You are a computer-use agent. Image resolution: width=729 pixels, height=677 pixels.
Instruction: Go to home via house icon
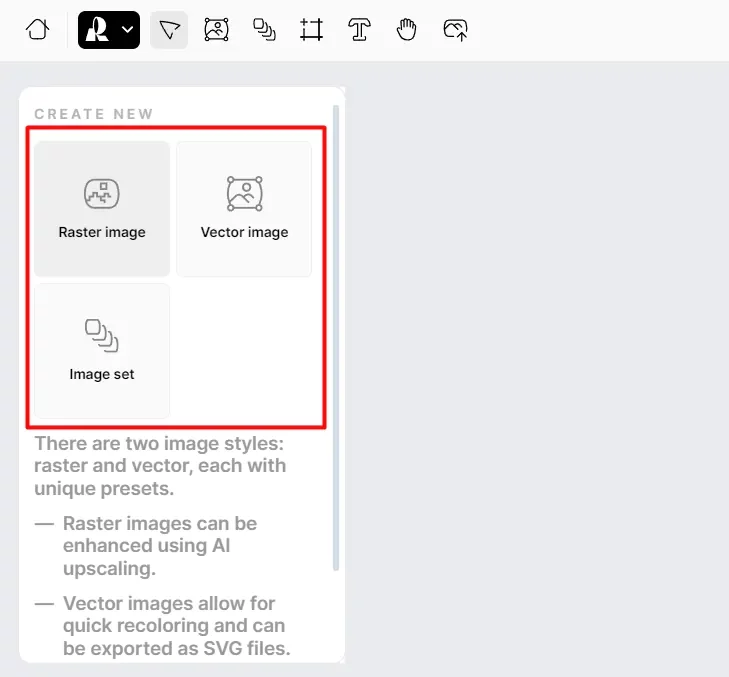37,30
